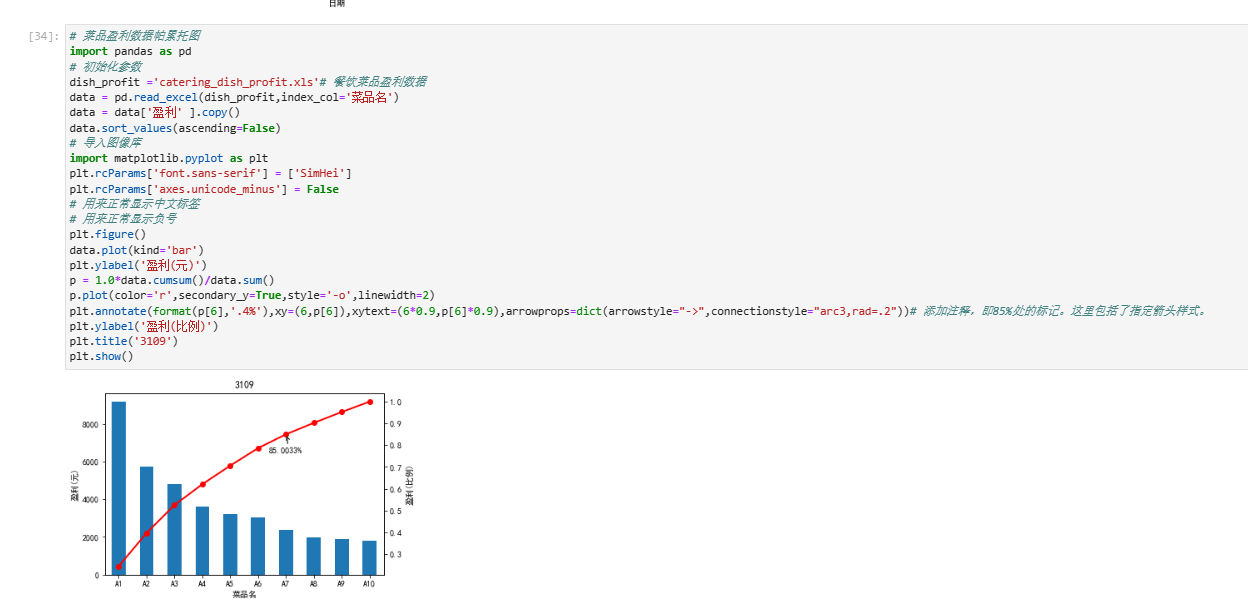
Task: Click the right '盈利(比例)' y-axis label
Action: pyautogui.click(x=410, y=485)
